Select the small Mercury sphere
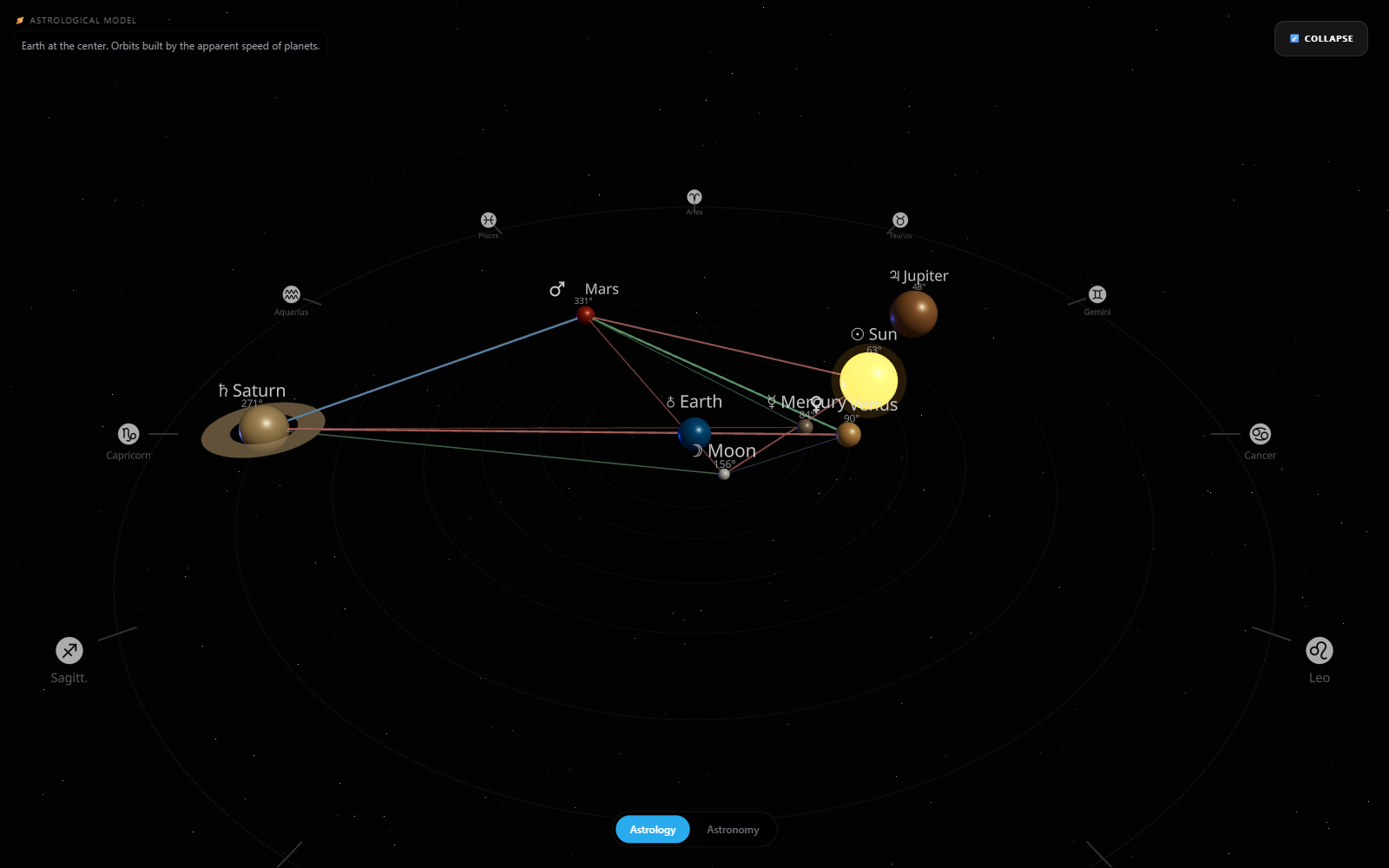 806,426
